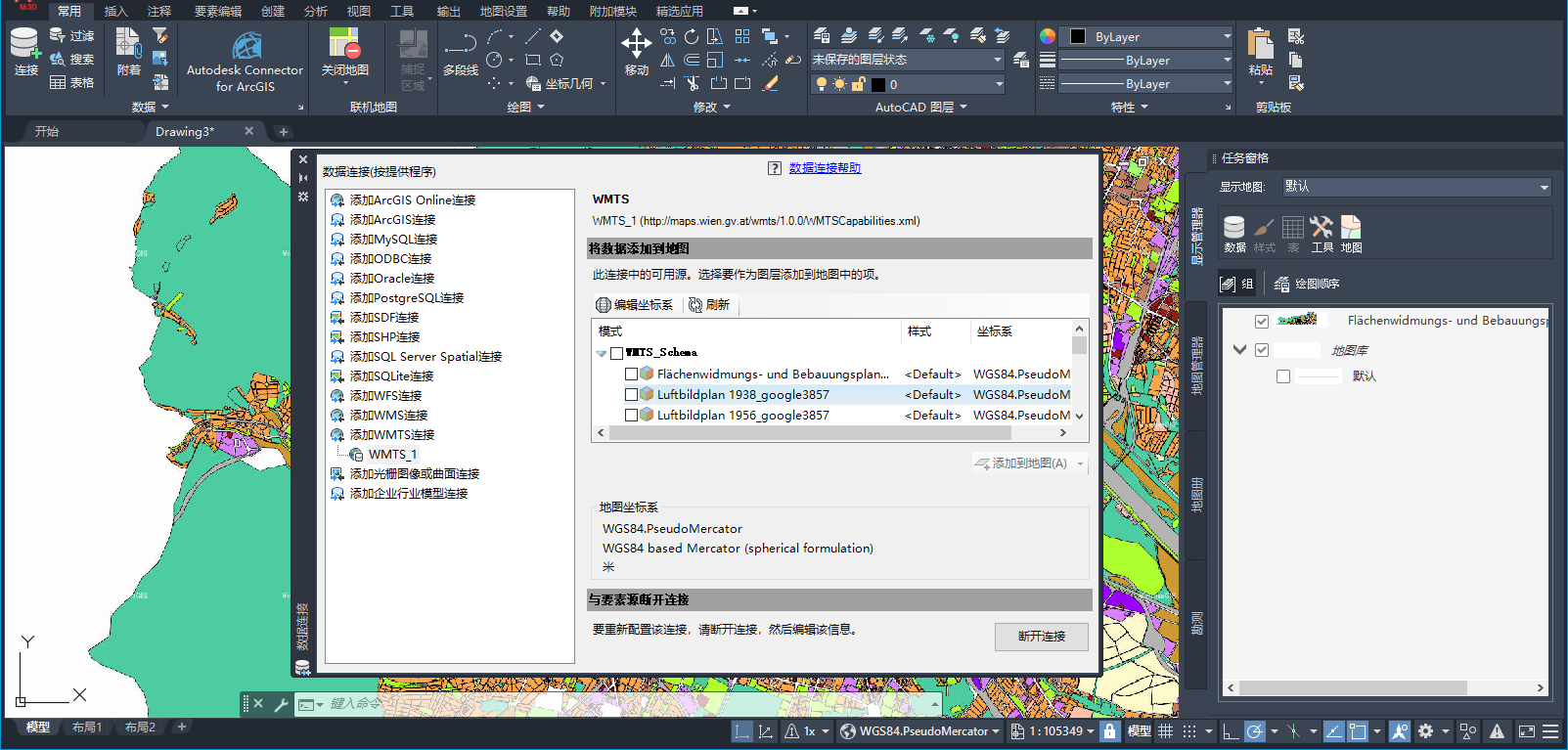Check the Luftbildplan 1938_google3857 checkbox
Screen dimensions: 1568x750
tap(631, 394)
